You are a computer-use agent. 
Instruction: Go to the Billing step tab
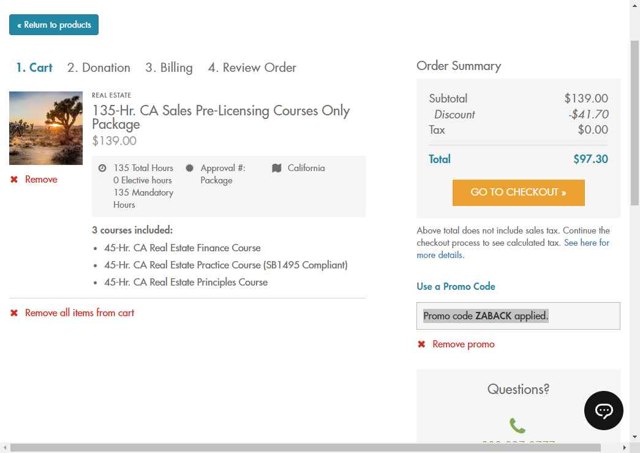(168, 68)
